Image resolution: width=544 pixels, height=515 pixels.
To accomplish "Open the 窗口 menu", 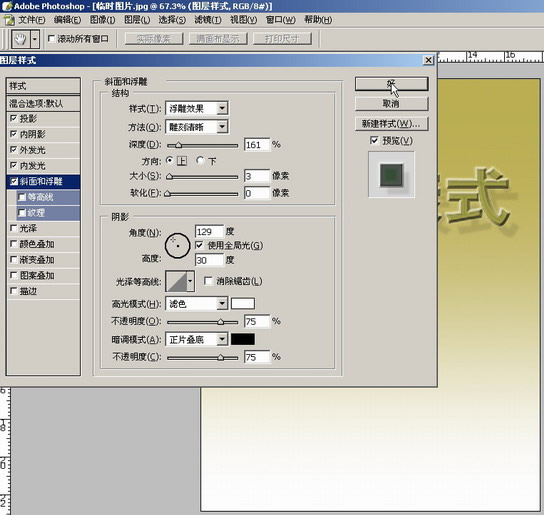I will pos(280,20).
